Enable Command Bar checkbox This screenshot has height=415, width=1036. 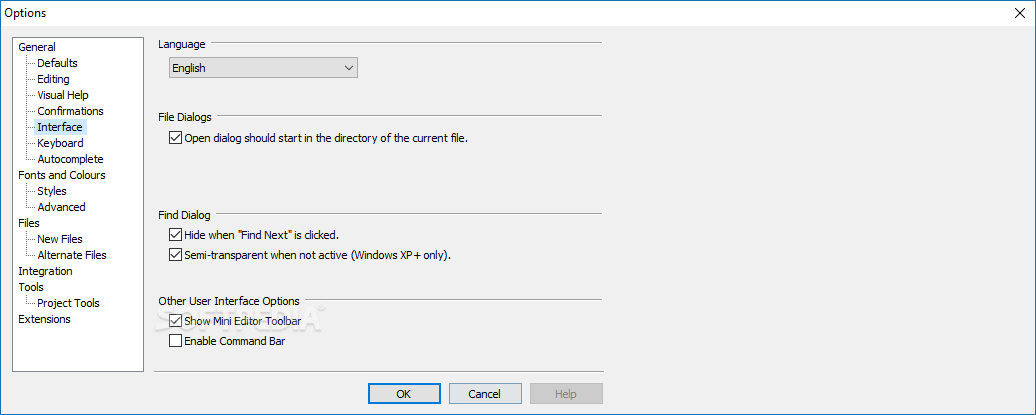pyautogui.click(x=175, y=341)
